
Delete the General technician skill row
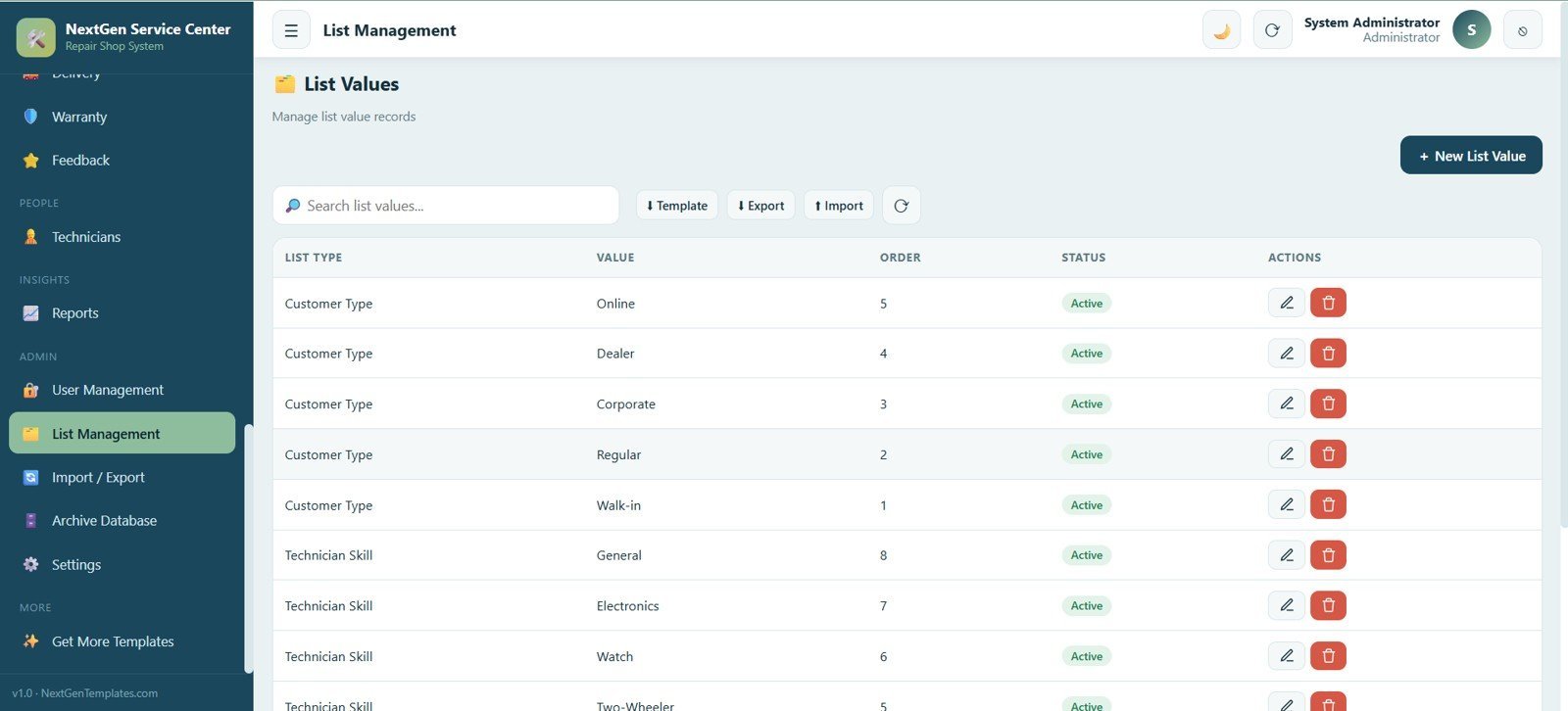tap(1328, 555)
